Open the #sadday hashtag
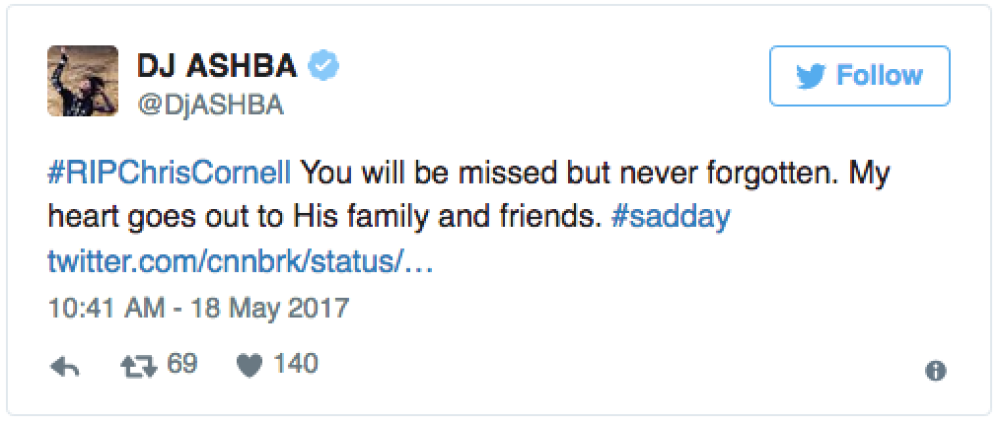This screenshot has width=1000, height=424. tap(670, 218)
